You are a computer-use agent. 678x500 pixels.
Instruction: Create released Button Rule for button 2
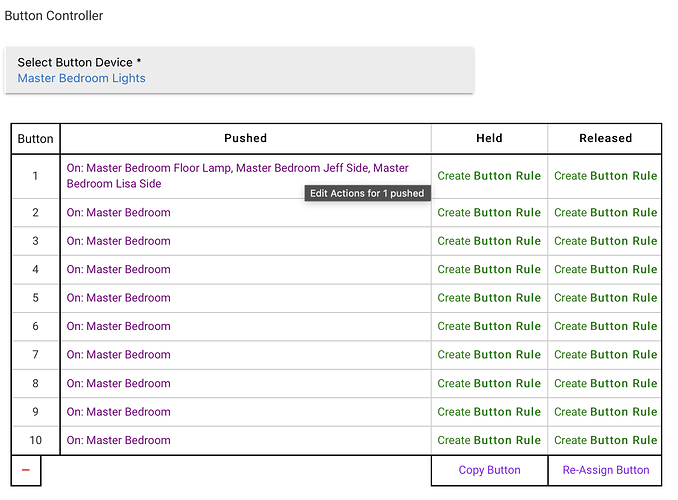tap(605, 213)
